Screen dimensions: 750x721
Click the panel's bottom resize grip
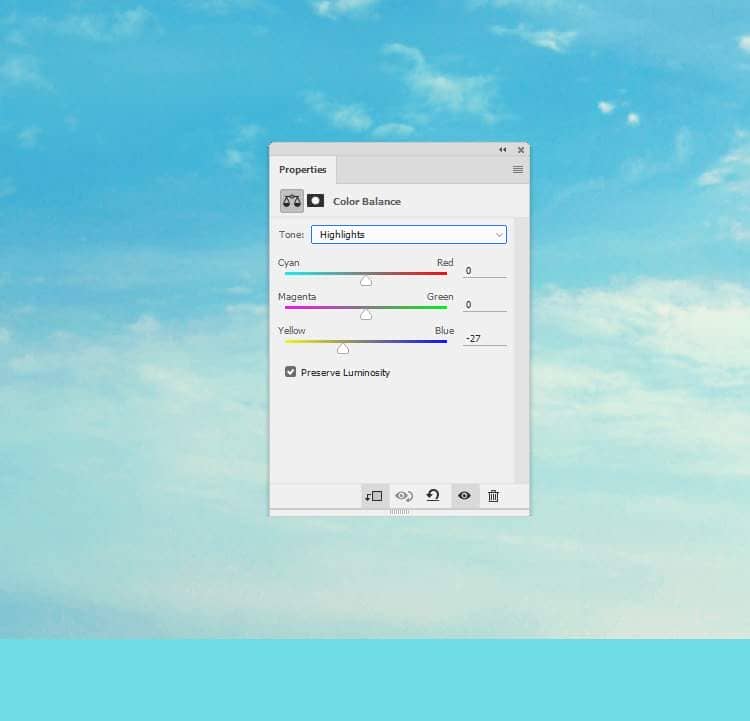tap(399, 512)
